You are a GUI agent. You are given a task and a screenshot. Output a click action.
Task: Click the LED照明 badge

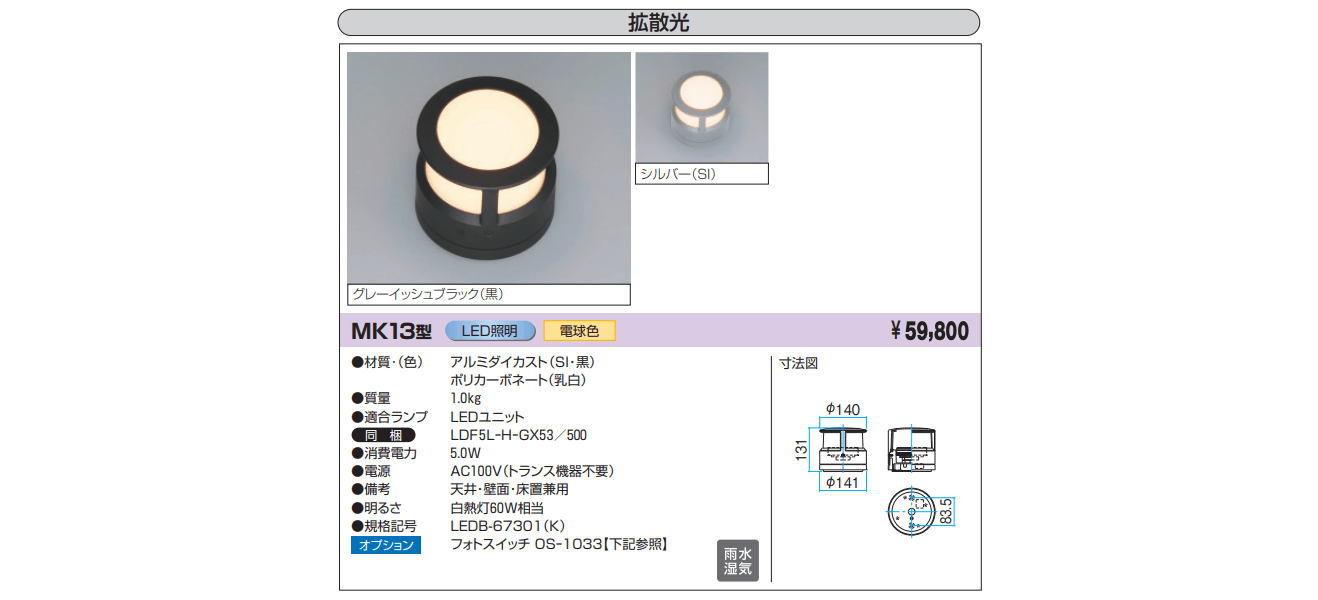489,331
